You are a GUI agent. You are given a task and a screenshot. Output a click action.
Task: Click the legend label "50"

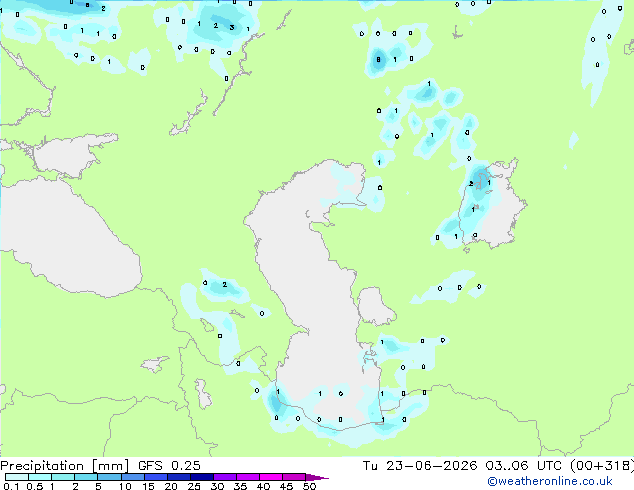[309, 486]
